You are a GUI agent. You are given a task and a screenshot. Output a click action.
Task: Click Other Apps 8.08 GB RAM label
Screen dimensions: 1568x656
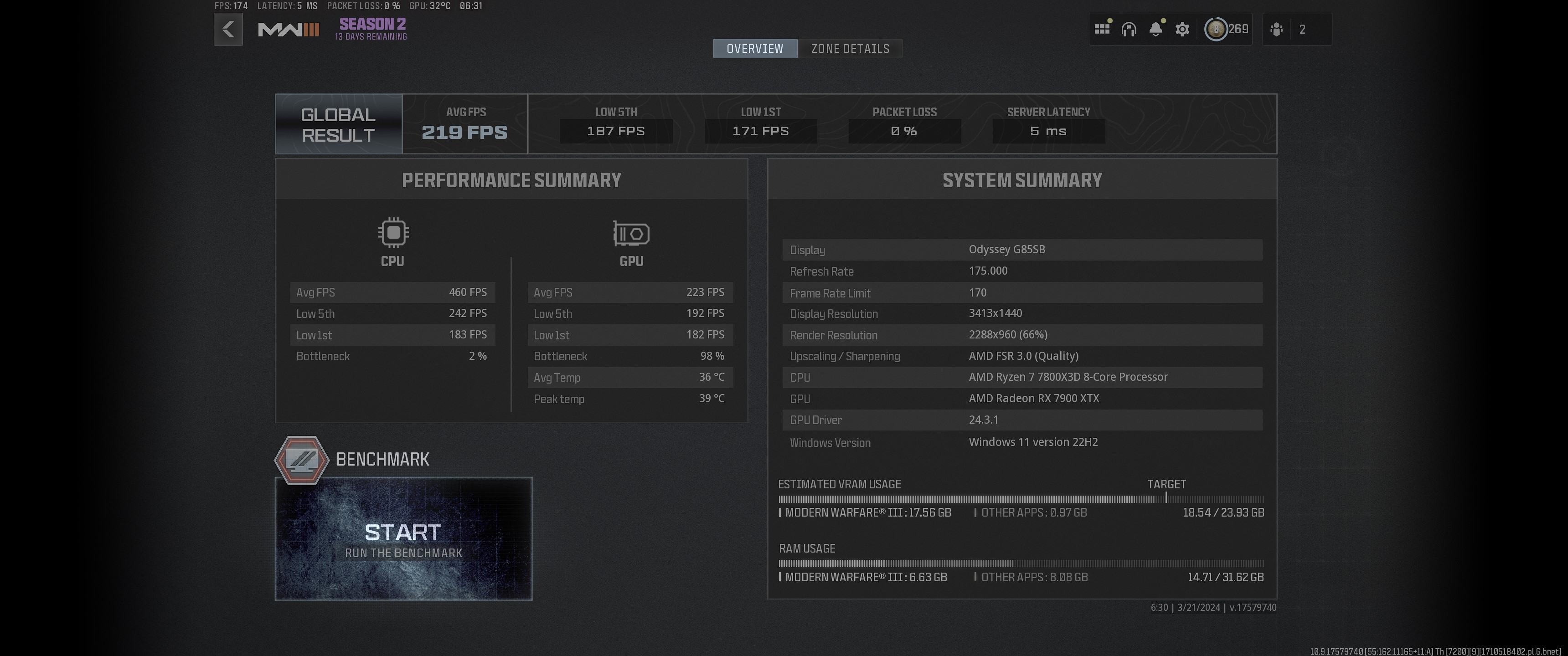point(1031,578)
